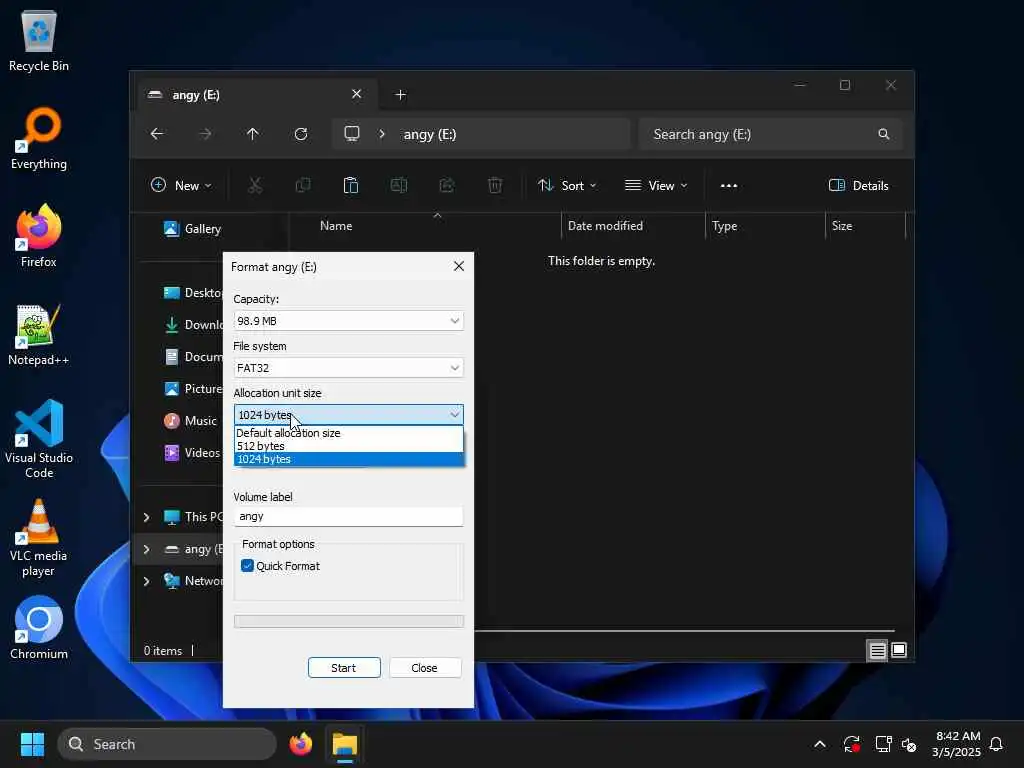
Task: Click the Paste toolbar icon
Action: (x=351, y=185)
